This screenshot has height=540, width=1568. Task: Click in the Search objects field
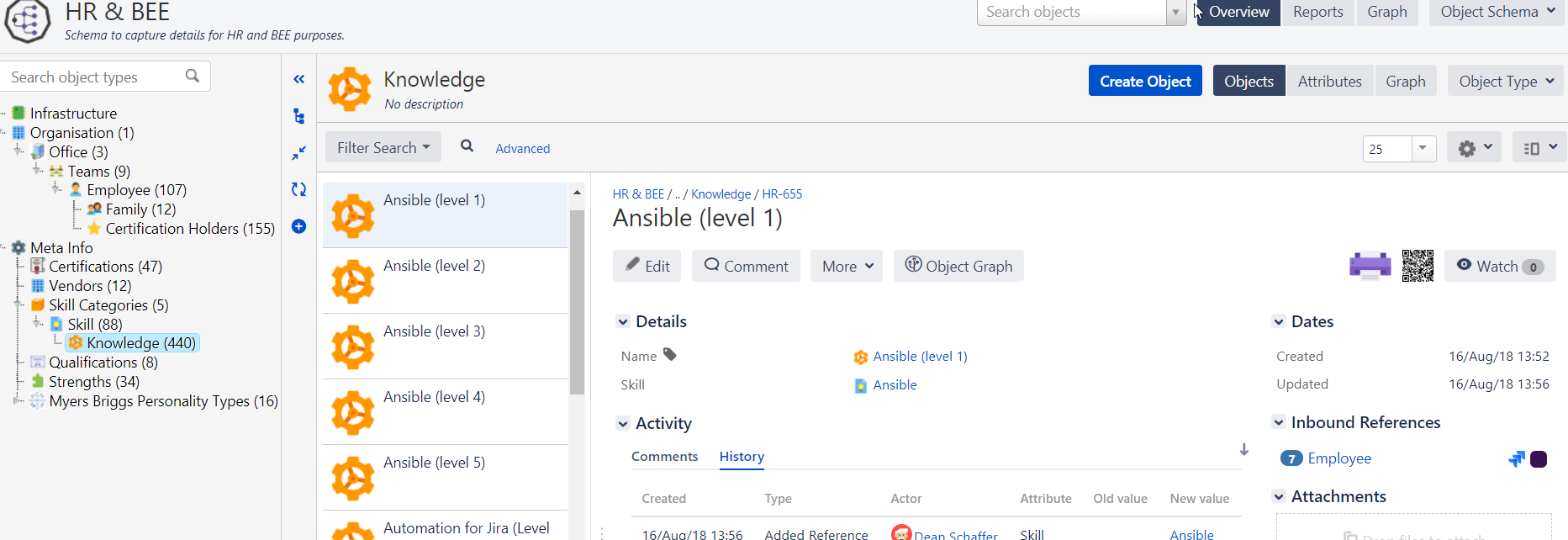coord(1072,12)
